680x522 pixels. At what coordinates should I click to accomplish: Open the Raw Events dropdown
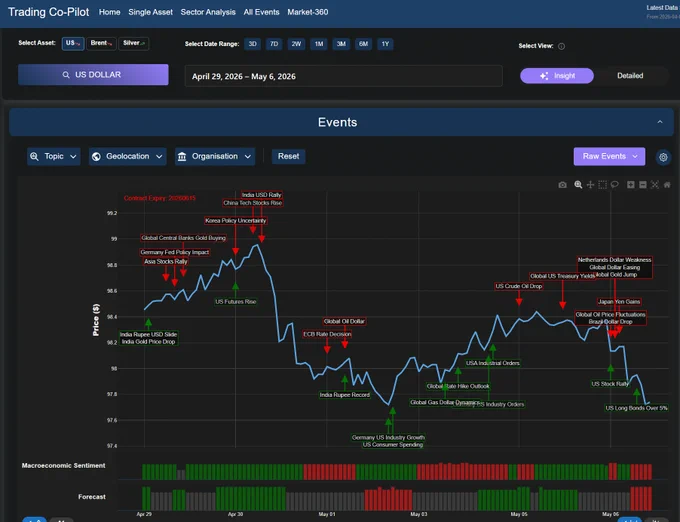pos(609,157)
